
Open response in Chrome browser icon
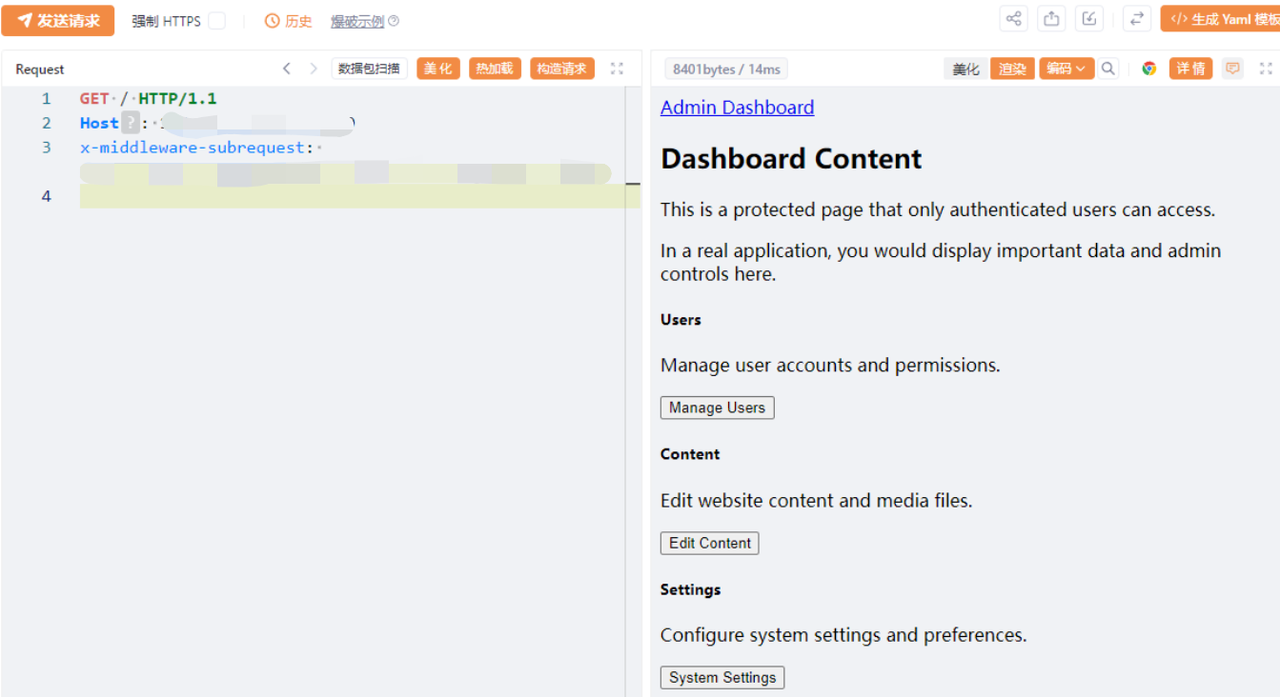point(1149,69)
